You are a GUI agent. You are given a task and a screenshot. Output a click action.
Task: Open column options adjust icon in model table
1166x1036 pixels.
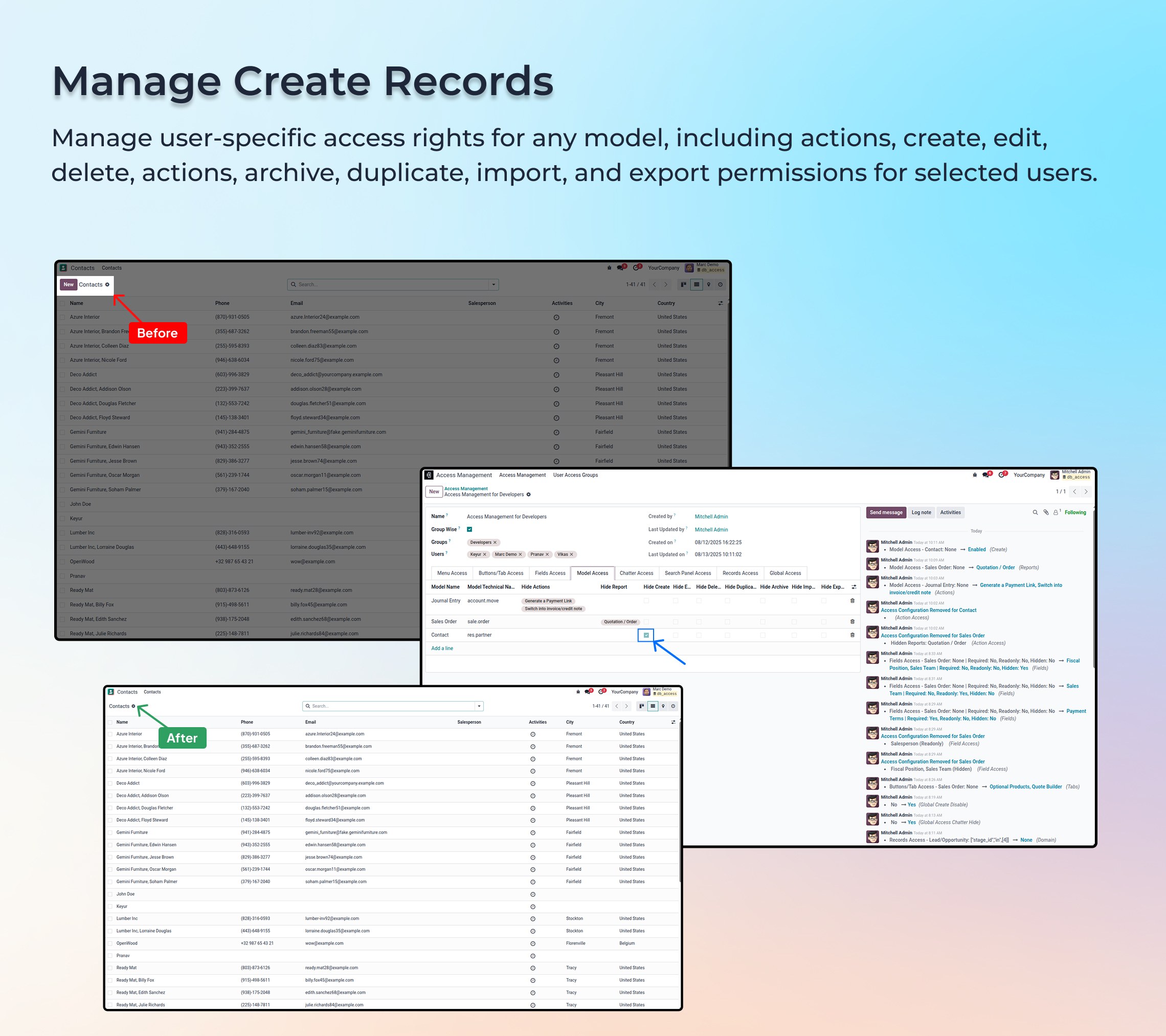[854, 587]
